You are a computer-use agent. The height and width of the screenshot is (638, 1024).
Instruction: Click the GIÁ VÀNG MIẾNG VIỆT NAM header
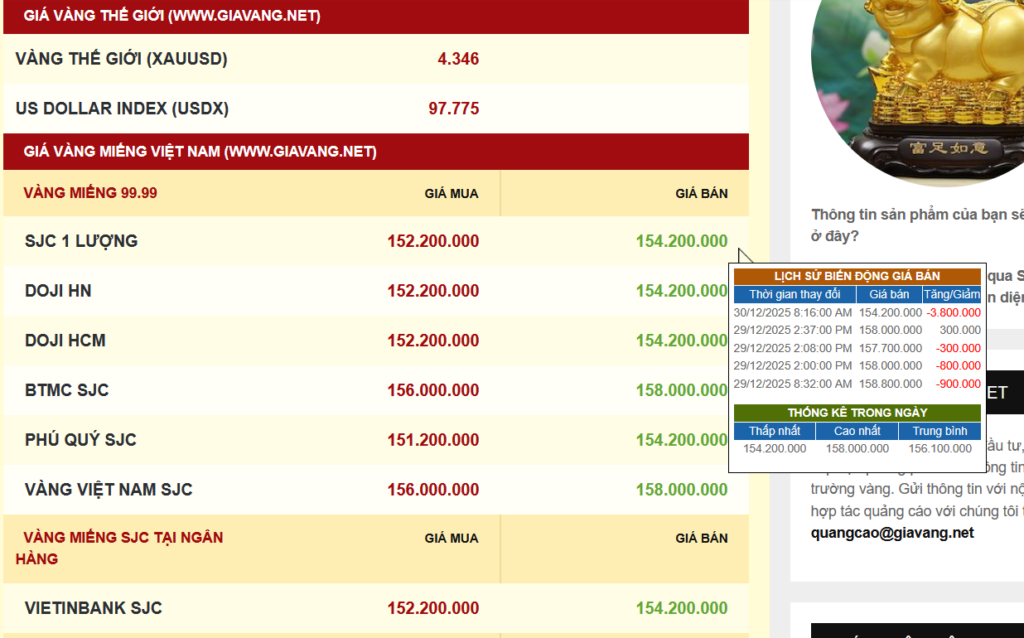click(200, 152)
